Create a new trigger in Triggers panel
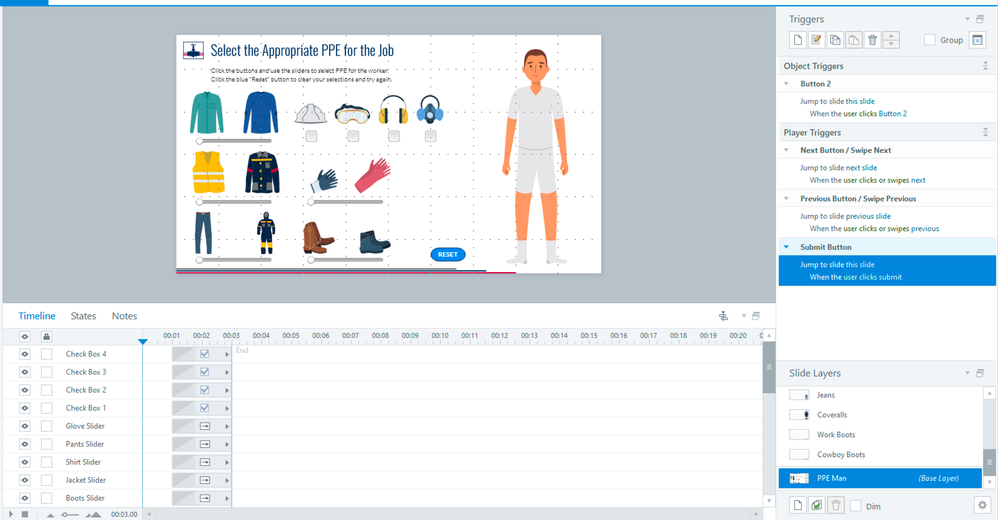998x520 pixels. pyautogui.click(x=798, y=39)
